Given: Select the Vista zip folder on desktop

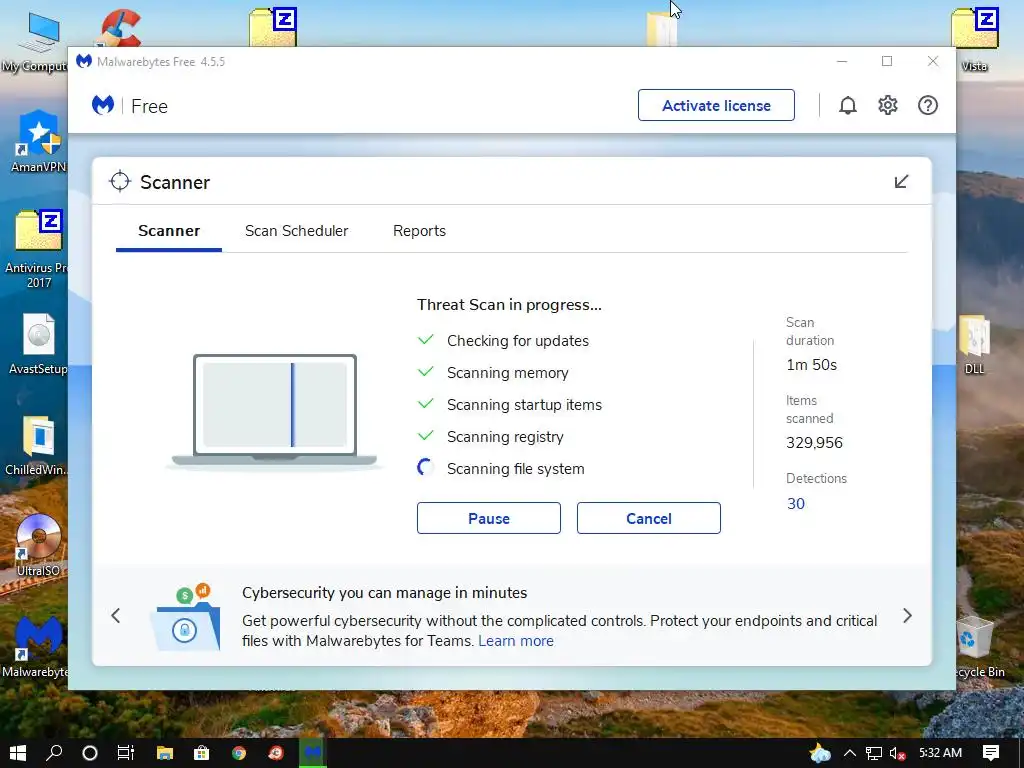Looking at the screenshot, I should pyautogui.click(x=974, y=38).
